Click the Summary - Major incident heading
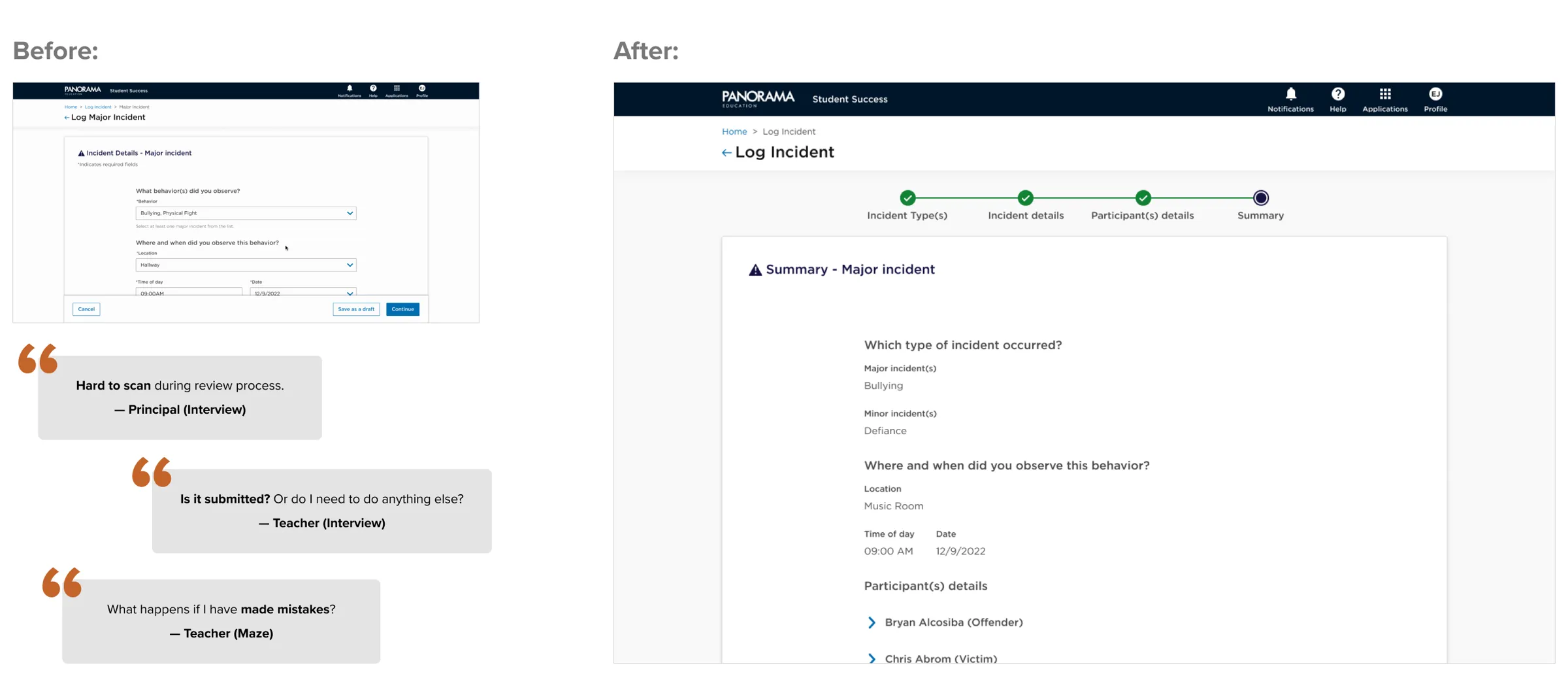 pyautogui.click(x=850, y=269)
